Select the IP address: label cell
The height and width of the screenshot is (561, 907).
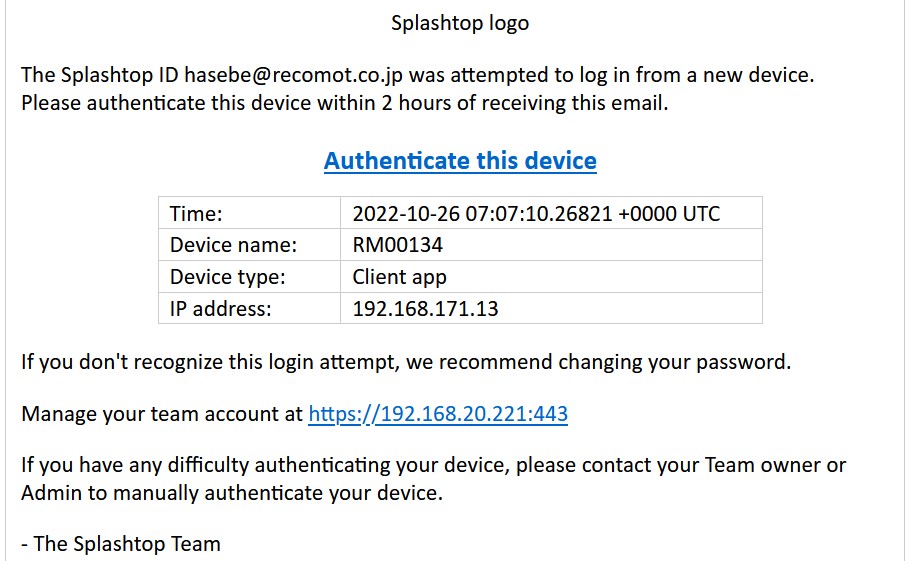249,308
